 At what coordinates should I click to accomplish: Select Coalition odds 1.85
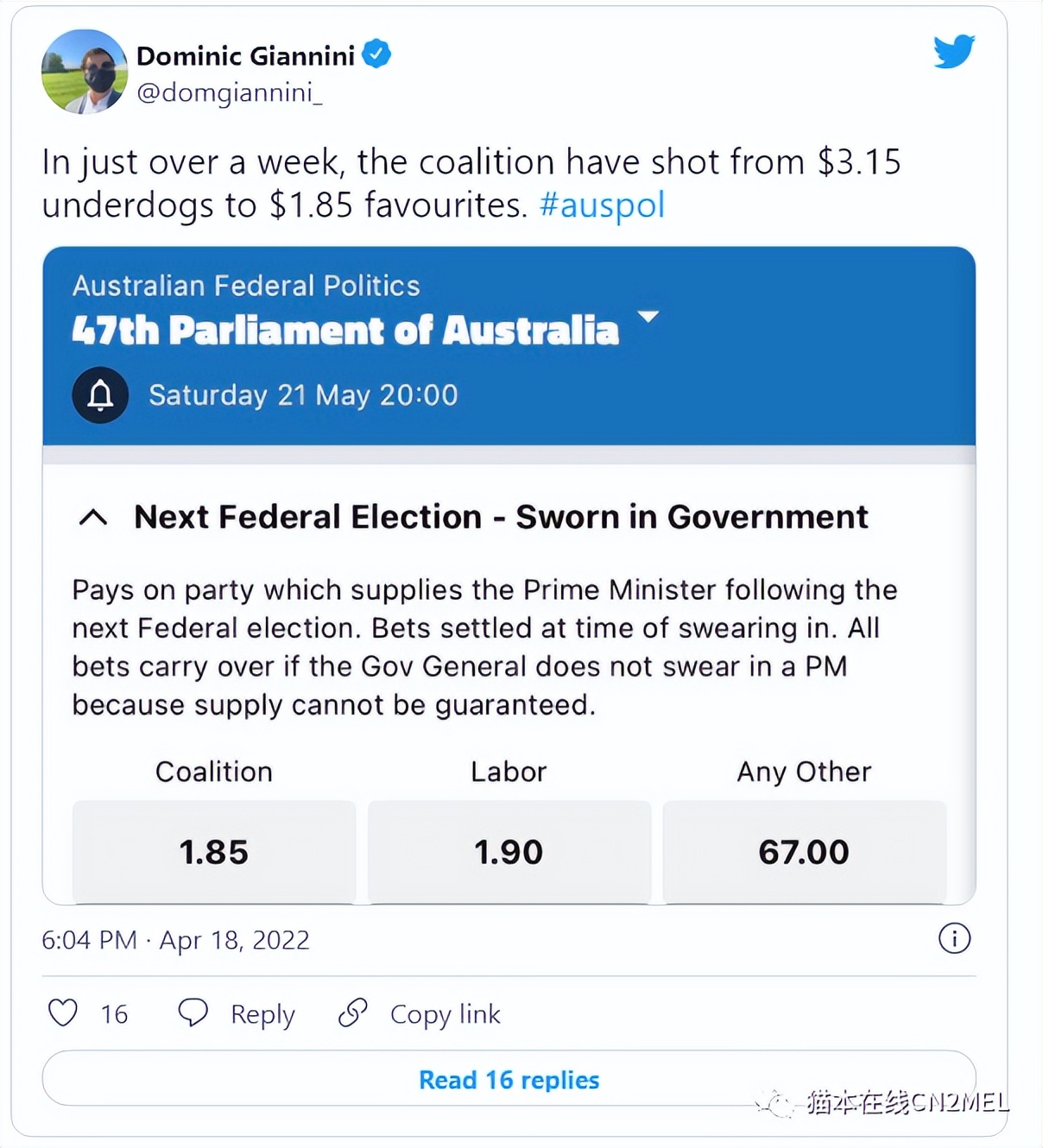coord(214,852)
